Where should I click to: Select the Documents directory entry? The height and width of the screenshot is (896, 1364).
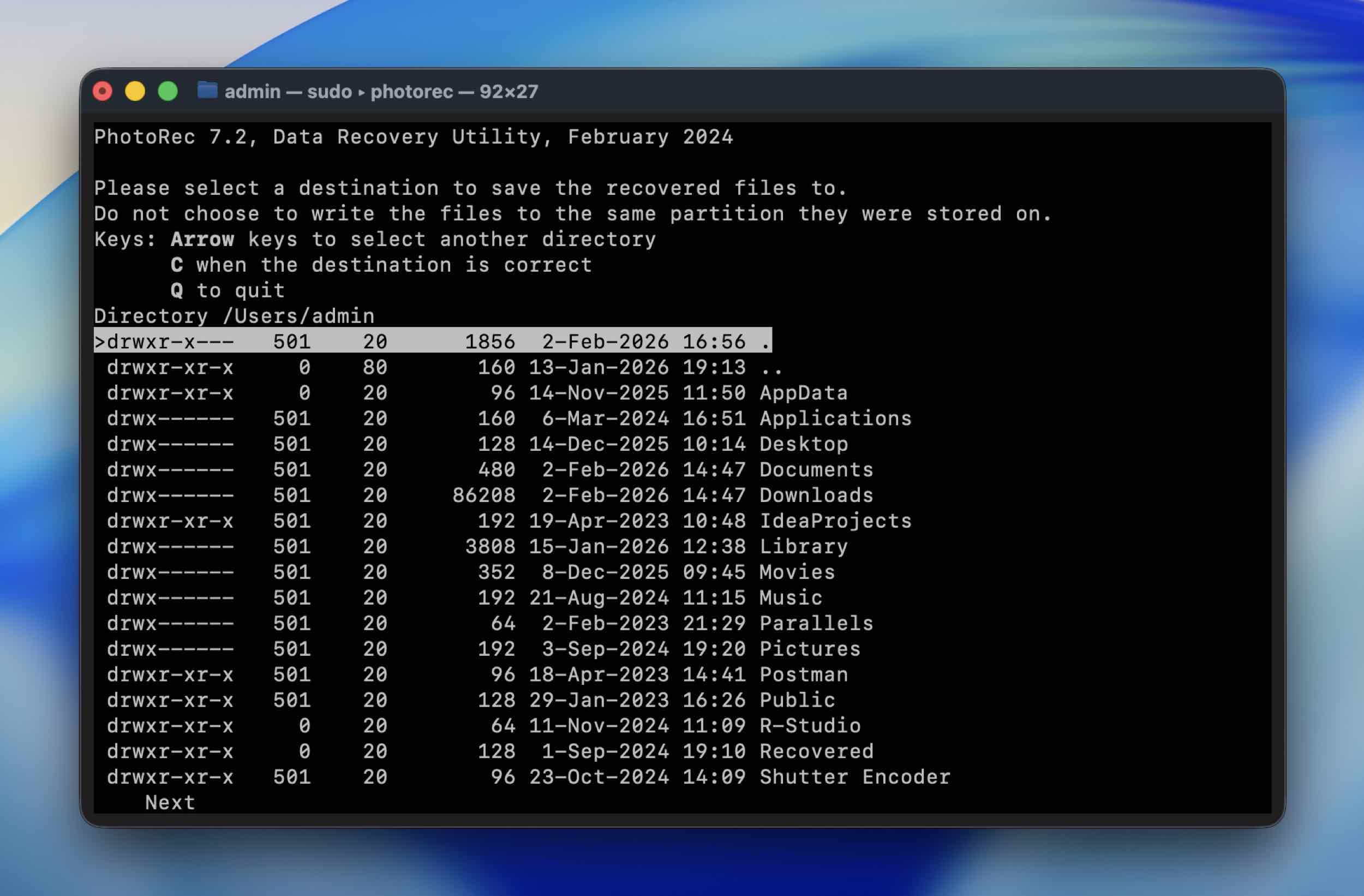click(x=816, y=470)
